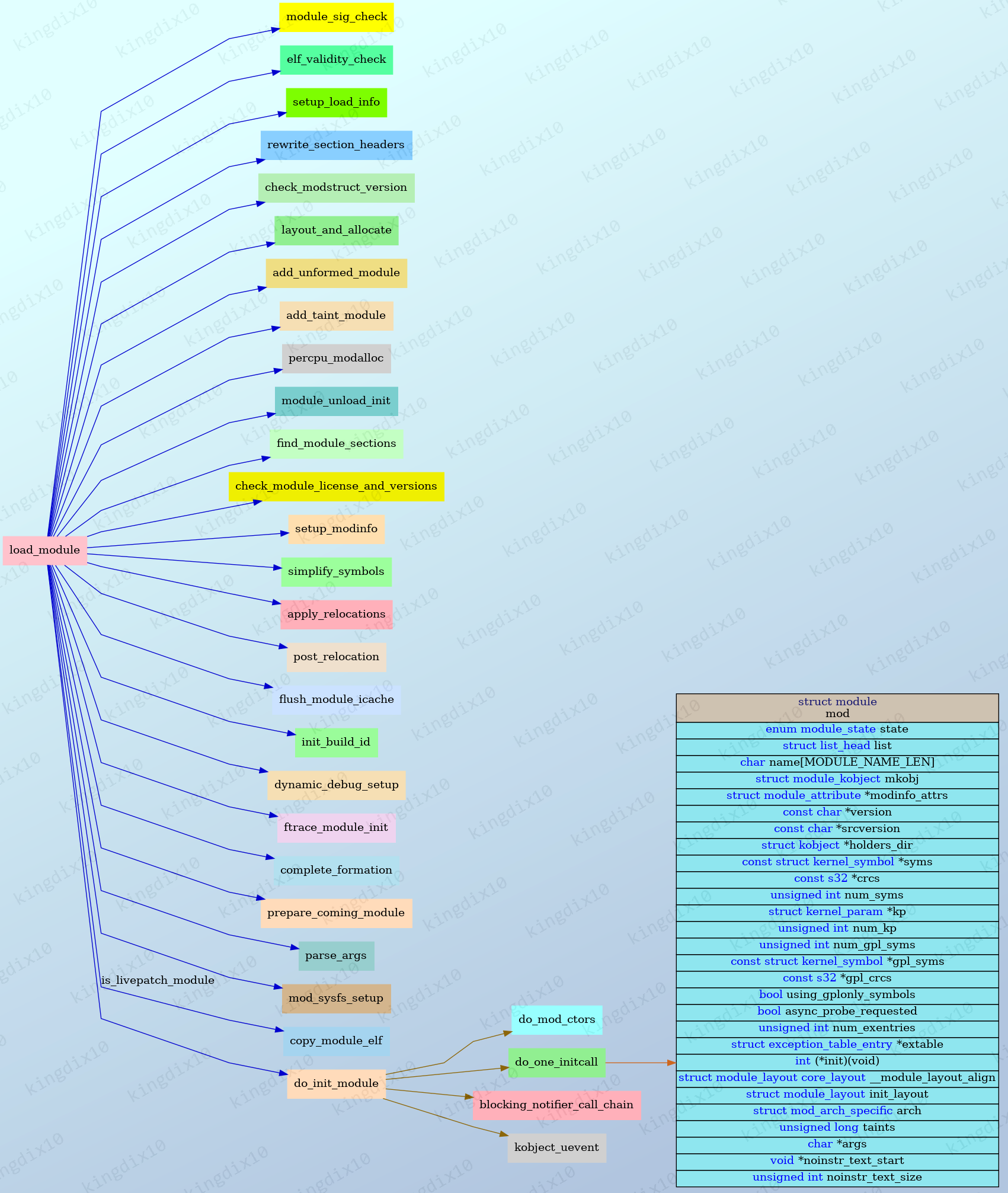Click the unsigned int num_gpl_syms row

click(837, 945)
